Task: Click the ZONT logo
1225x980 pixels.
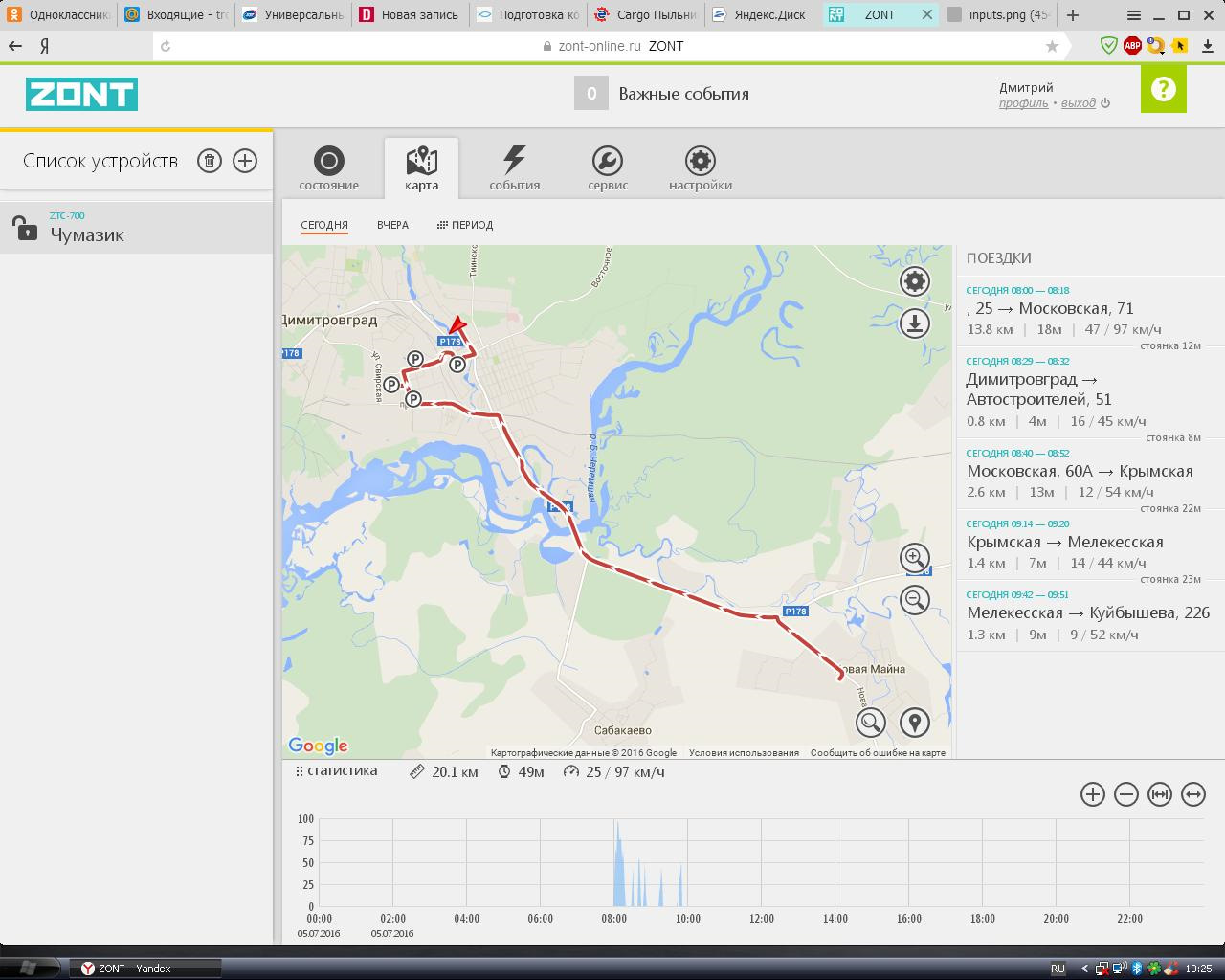Action: tap(81, 94)
